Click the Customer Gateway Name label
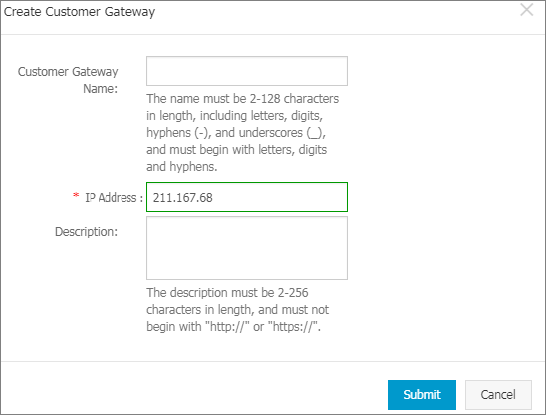Viewport: 546px width, 415px height. coord(68,80)
